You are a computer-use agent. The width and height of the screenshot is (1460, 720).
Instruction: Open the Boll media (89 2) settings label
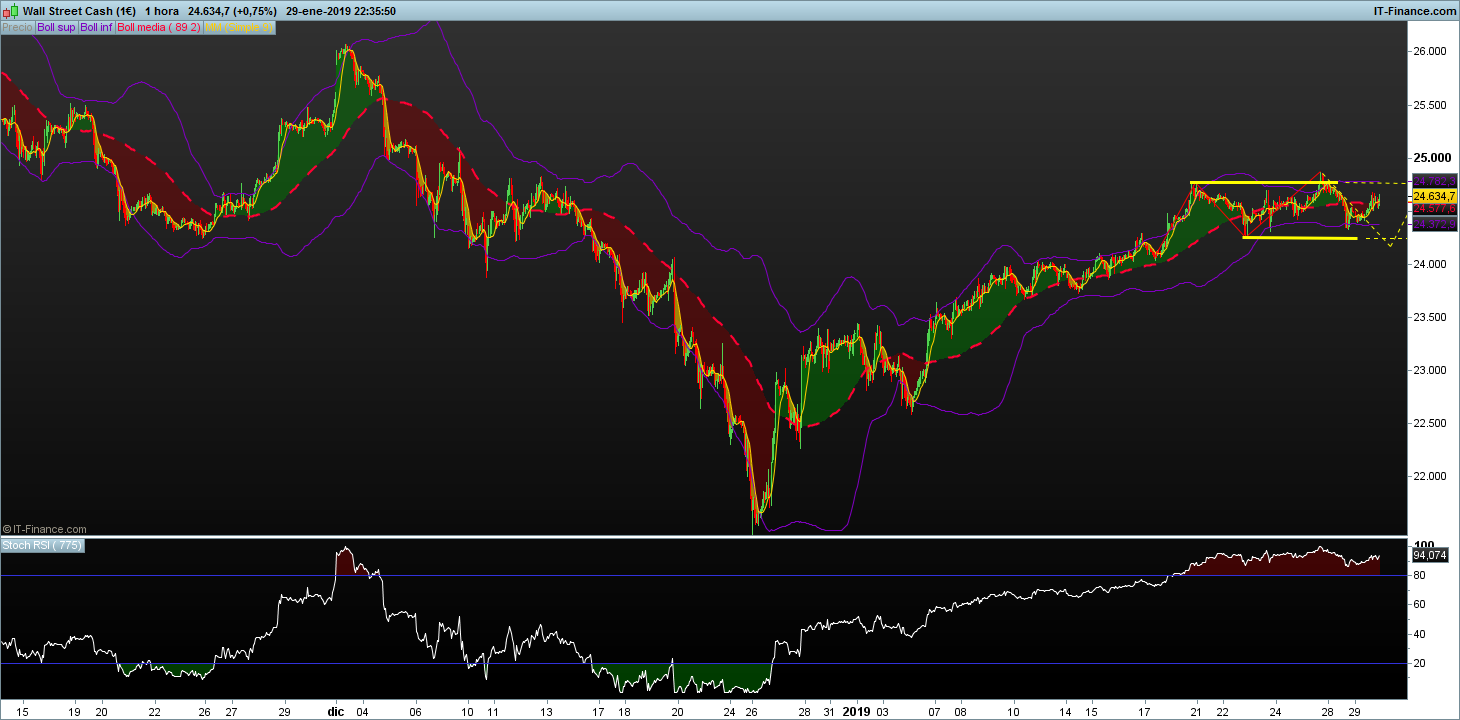click(159, 27)
